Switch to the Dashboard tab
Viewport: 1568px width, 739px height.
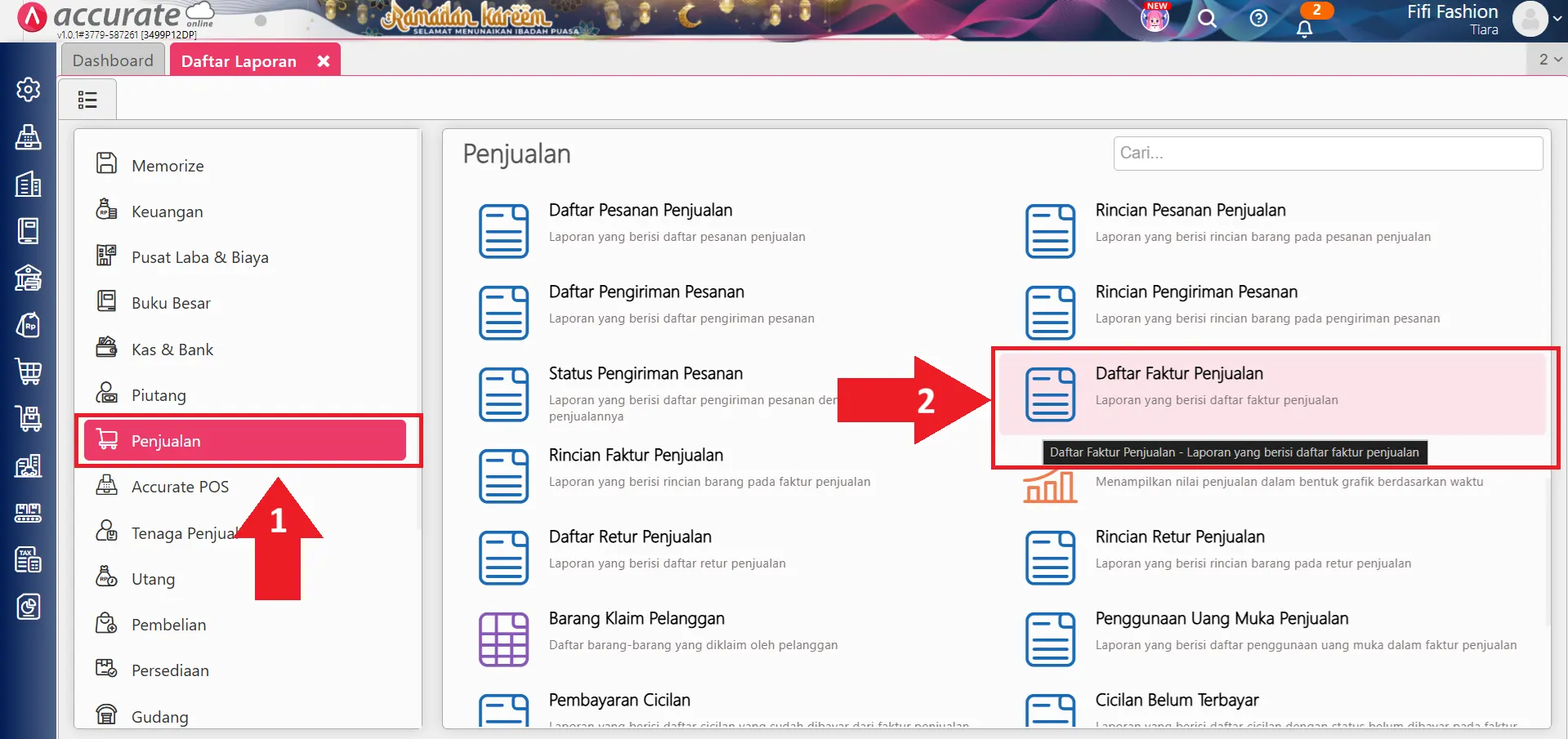[113, 60]
